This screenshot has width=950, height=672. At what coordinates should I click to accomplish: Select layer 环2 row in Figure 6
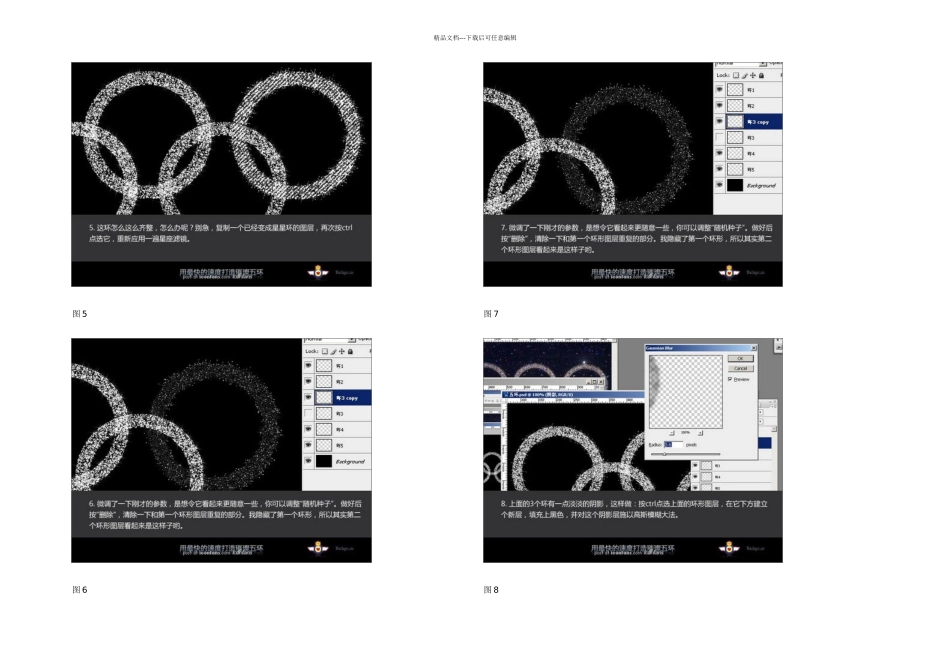337,382
